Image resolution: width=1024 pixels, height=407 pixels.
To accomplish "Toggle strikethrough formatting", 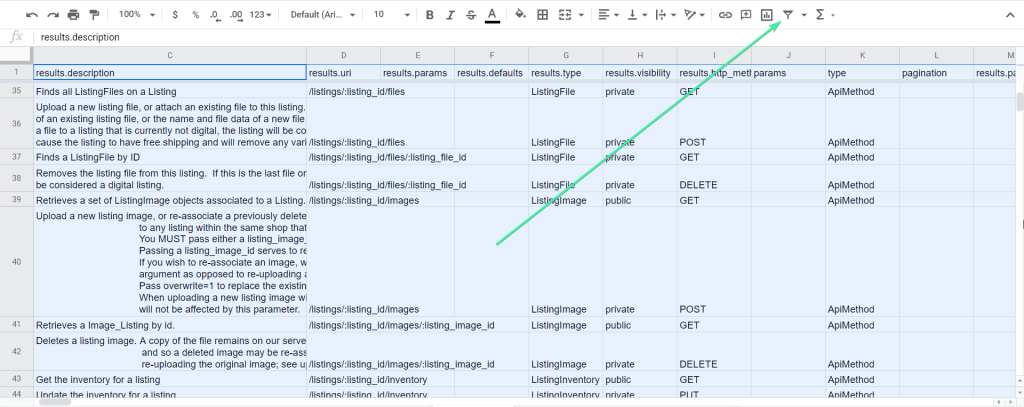I will (x=471, y=14).
